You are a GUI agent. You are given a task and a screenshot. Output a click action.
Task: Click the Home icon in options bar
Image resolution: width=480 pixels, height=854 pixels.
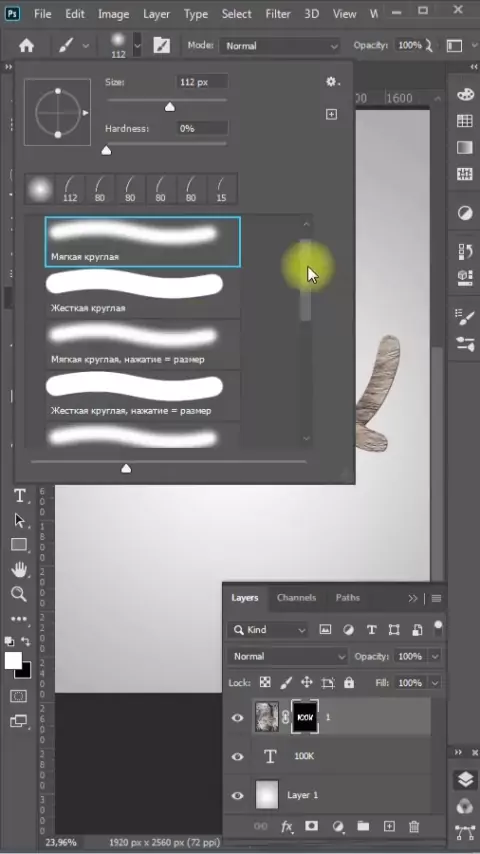(x=26, y=46)
